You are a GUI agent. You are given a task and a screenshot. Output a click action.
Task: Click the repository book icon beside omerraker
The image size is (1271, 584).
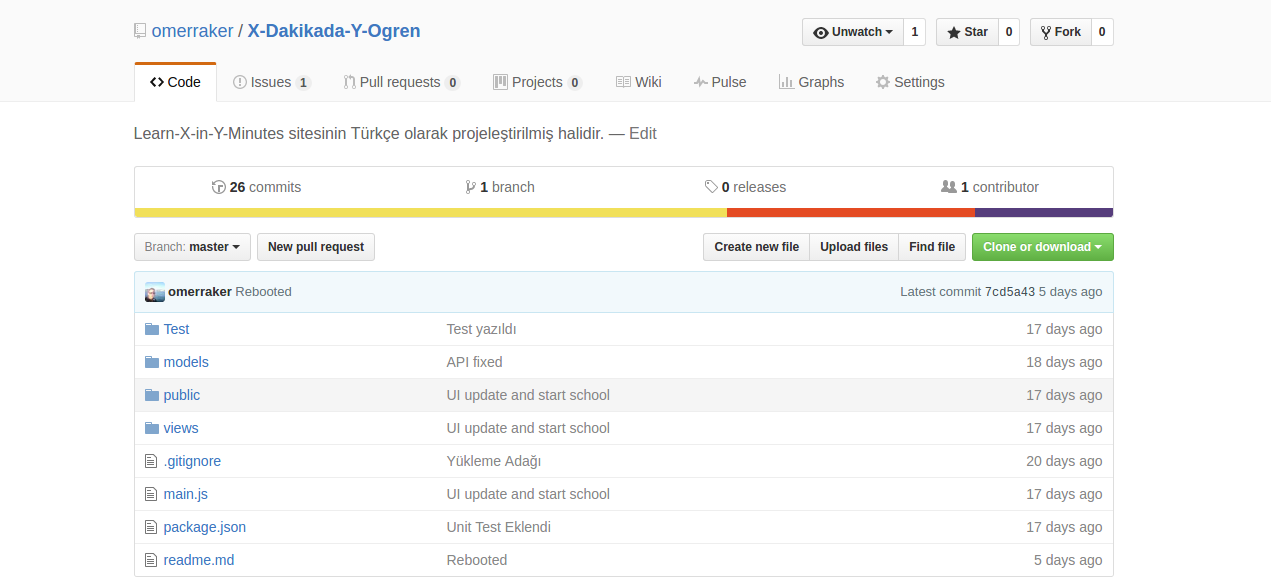coord(140,31)
